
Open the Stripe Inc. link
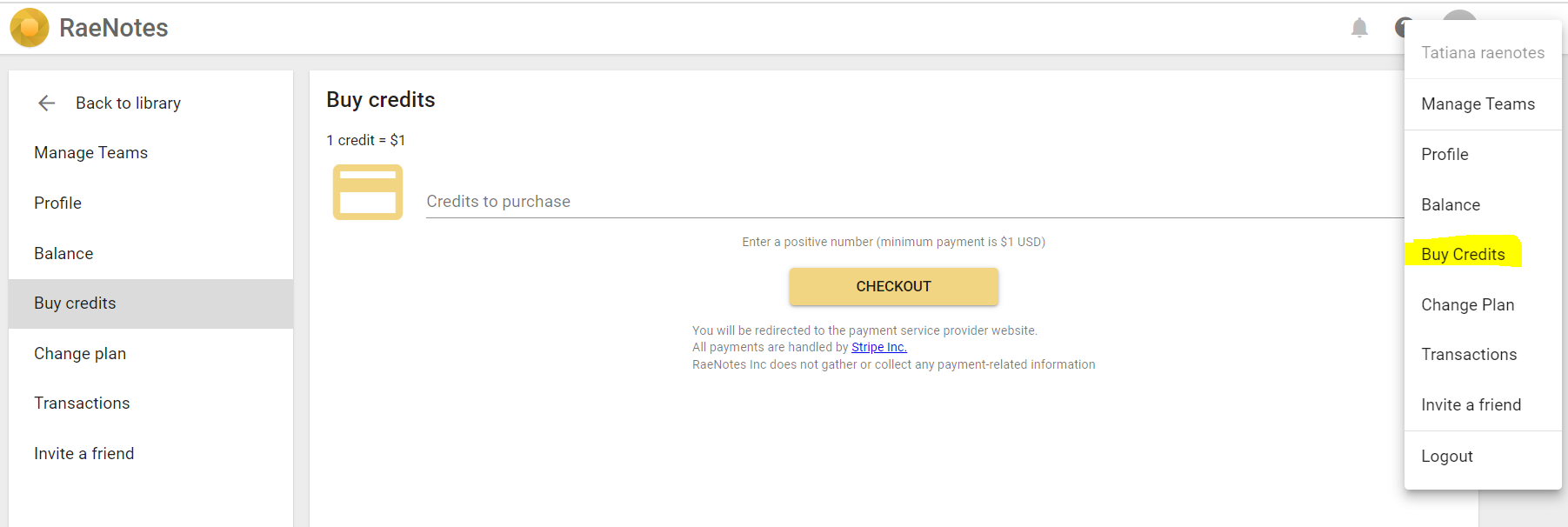879,347
